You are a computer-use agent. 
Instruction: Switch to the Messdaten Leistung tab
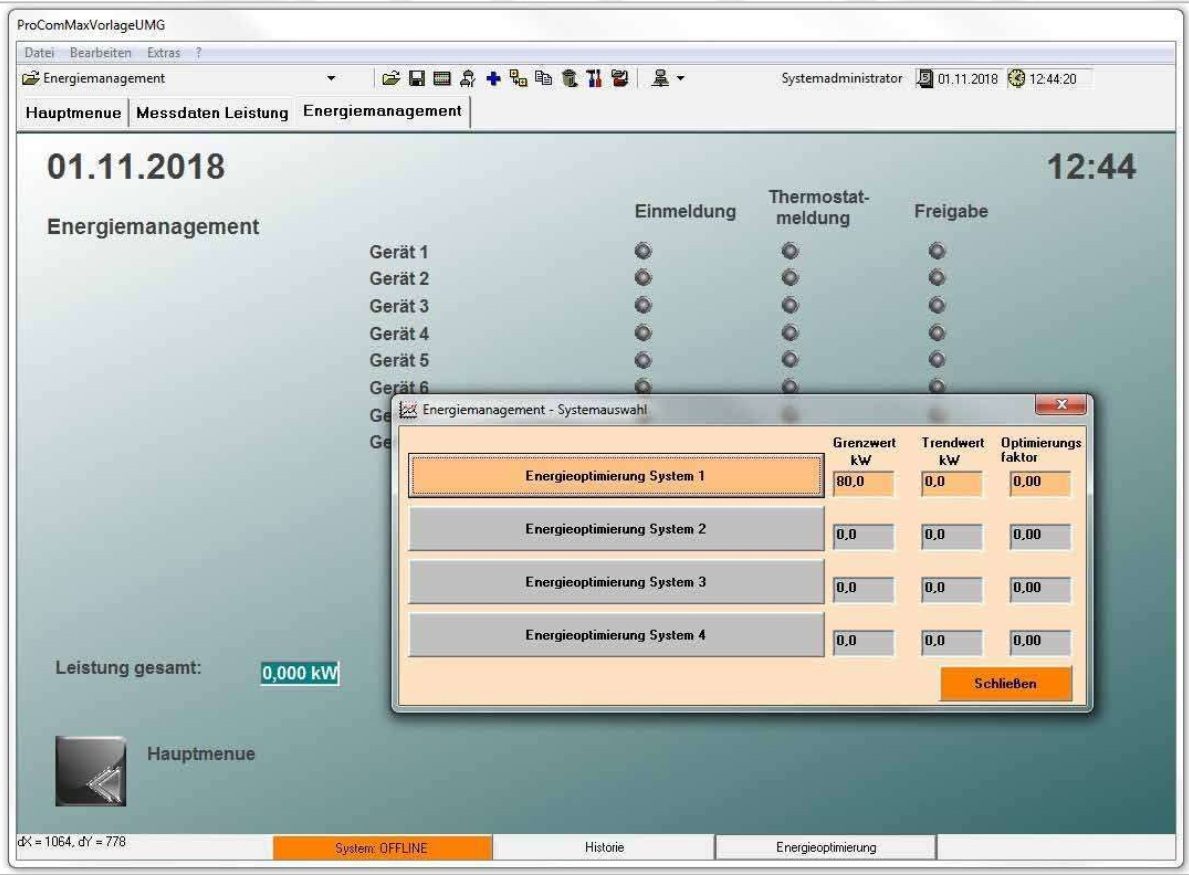tap(212, 113)
